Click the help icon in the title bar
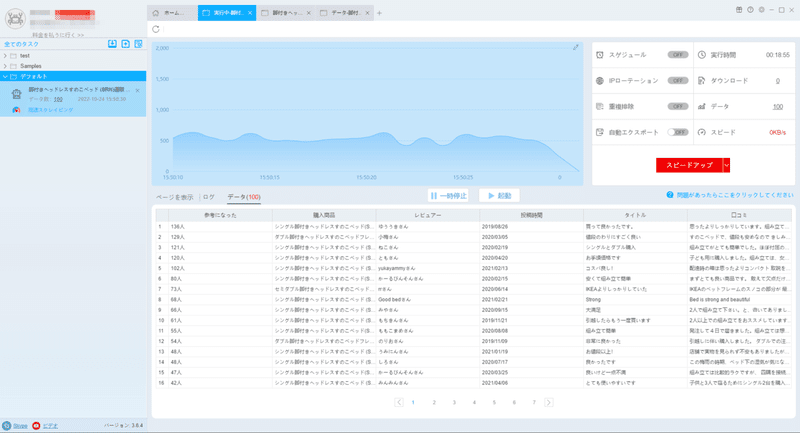The height and width of the screenshot is (433, 800). click(750, 10)
